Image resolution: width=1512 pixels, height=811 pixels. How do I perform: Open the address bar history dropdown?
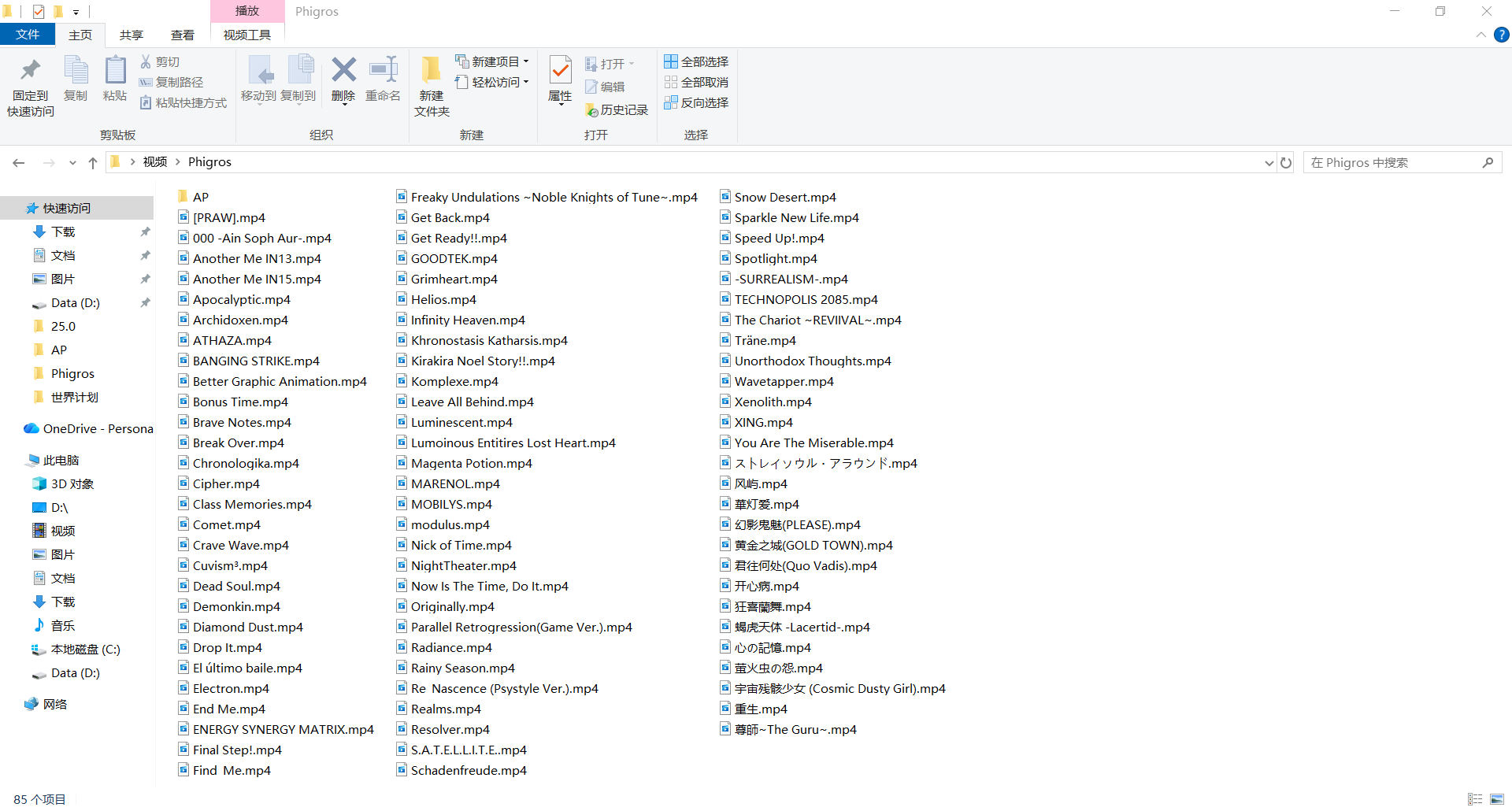tap(1269, 163)
